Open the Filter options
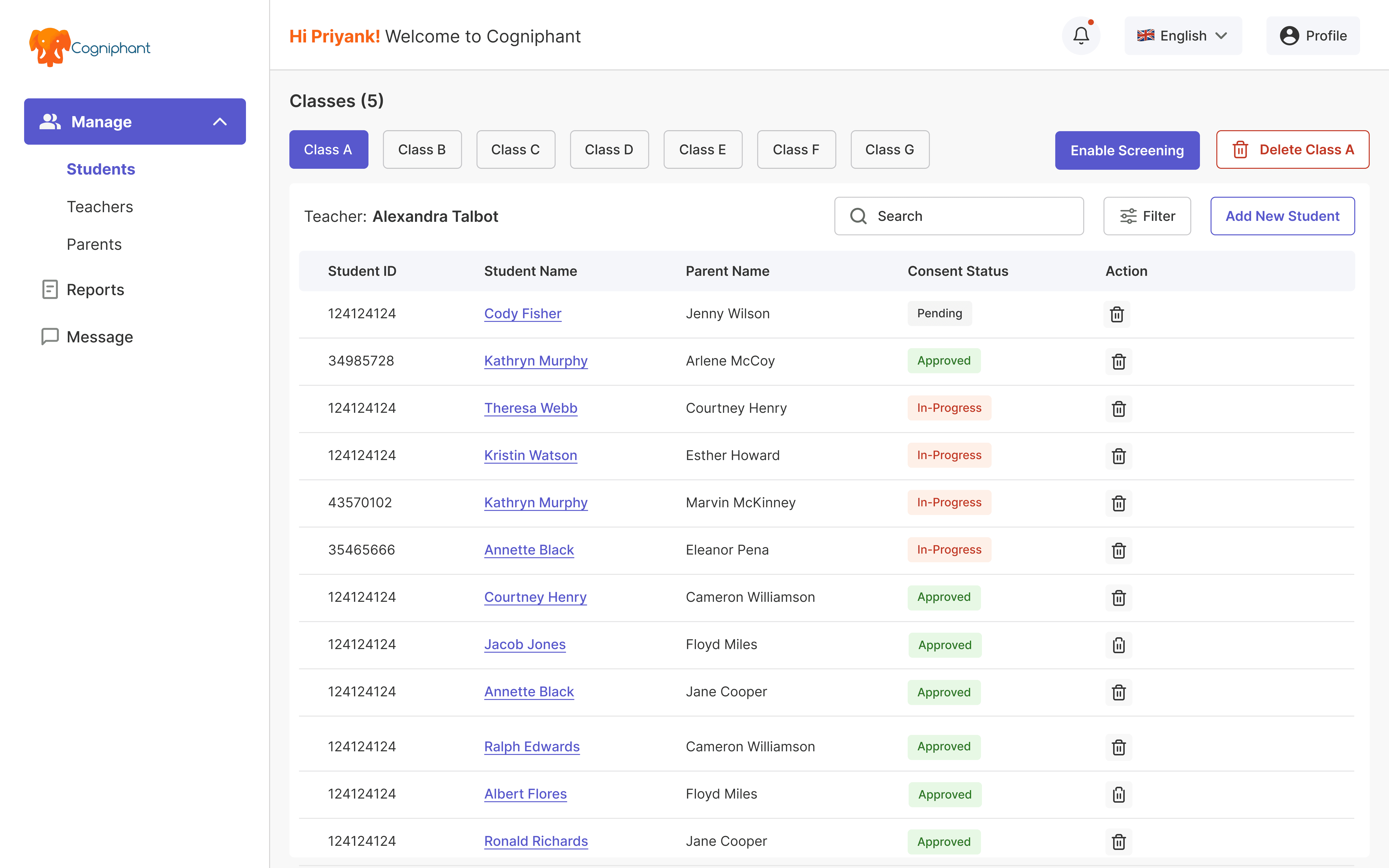The width and height of the screenshot is (1389, 868). [x=1147, y=216]
